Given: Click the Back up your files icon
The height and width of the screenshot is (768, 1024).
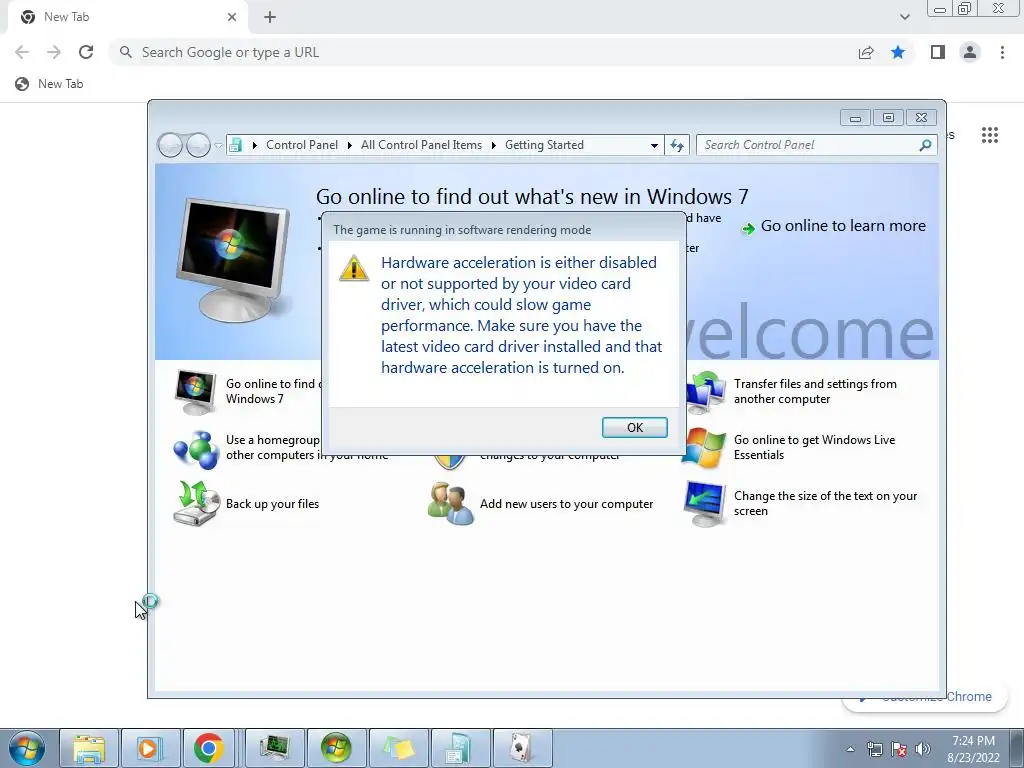Looking at the screenshot, I should (197, 503).
